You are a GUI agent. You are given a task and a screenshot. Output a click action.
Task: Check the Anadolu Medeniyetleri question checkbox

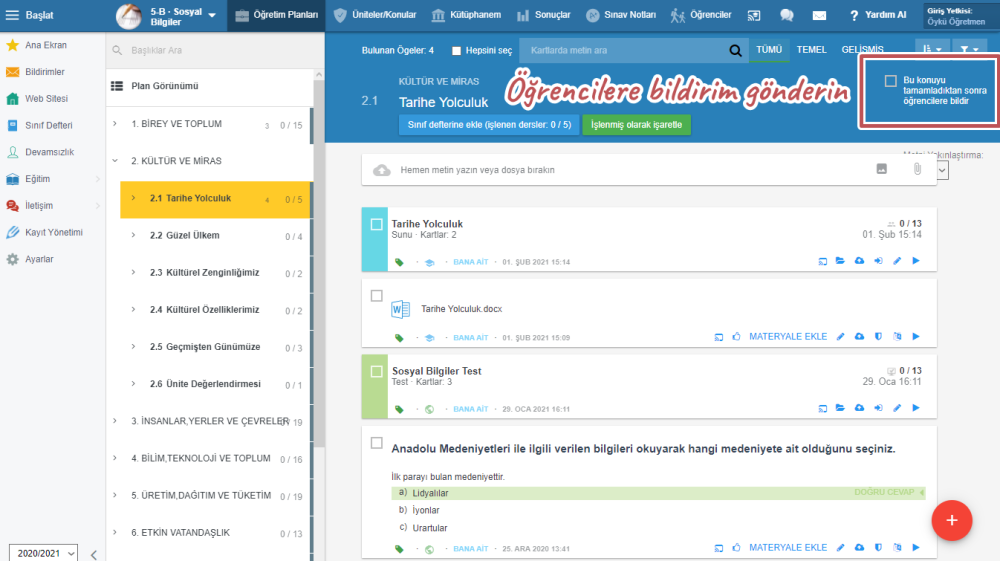(376, 443)
